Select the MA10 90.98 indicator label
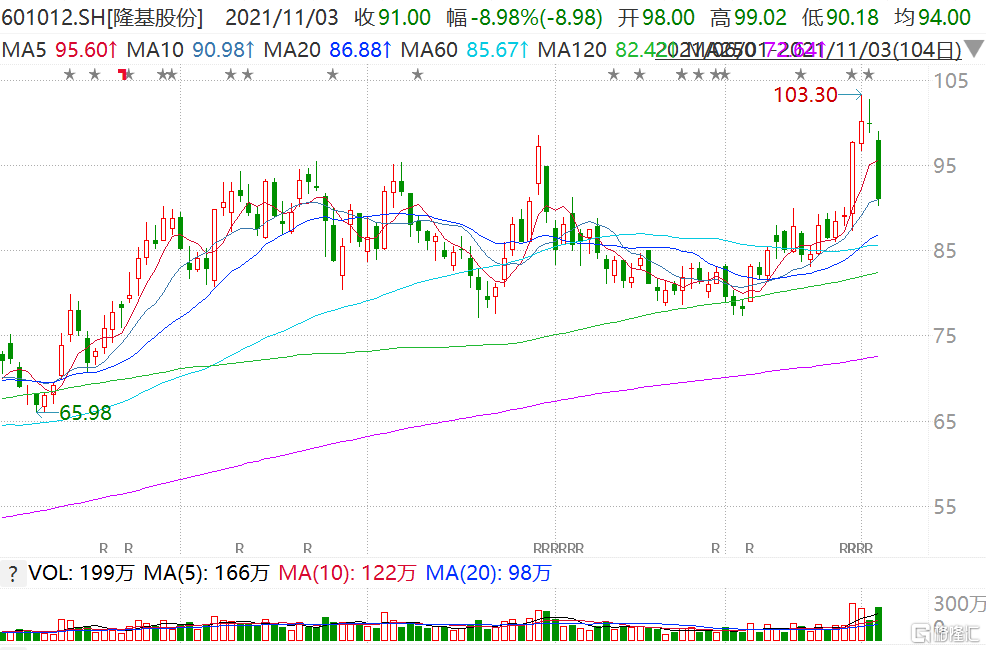Screen dimensions: 986x650 pos(191,49)
